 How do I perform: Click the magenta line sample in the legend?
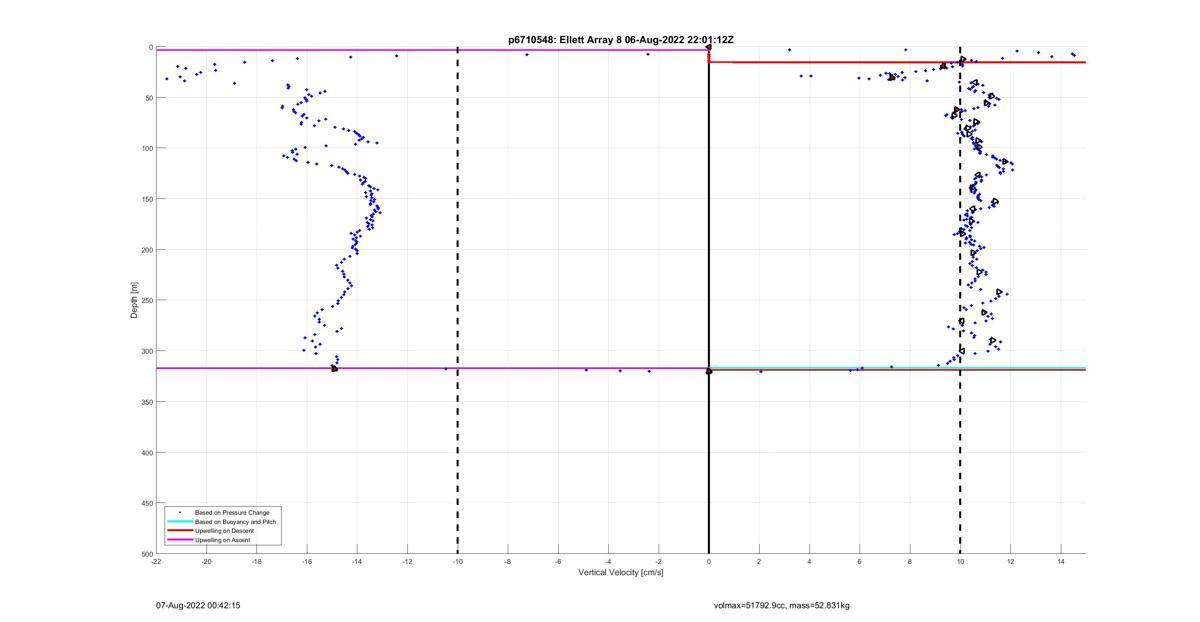(x=180, y=540)
